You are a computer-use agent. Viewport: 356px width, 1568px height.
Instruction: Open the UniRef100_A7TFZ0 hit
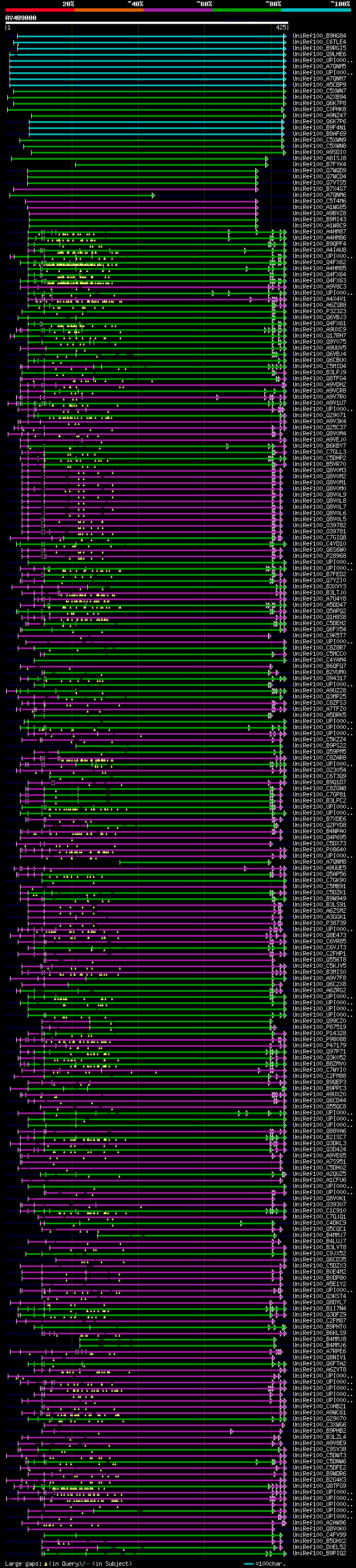(319, 709)
